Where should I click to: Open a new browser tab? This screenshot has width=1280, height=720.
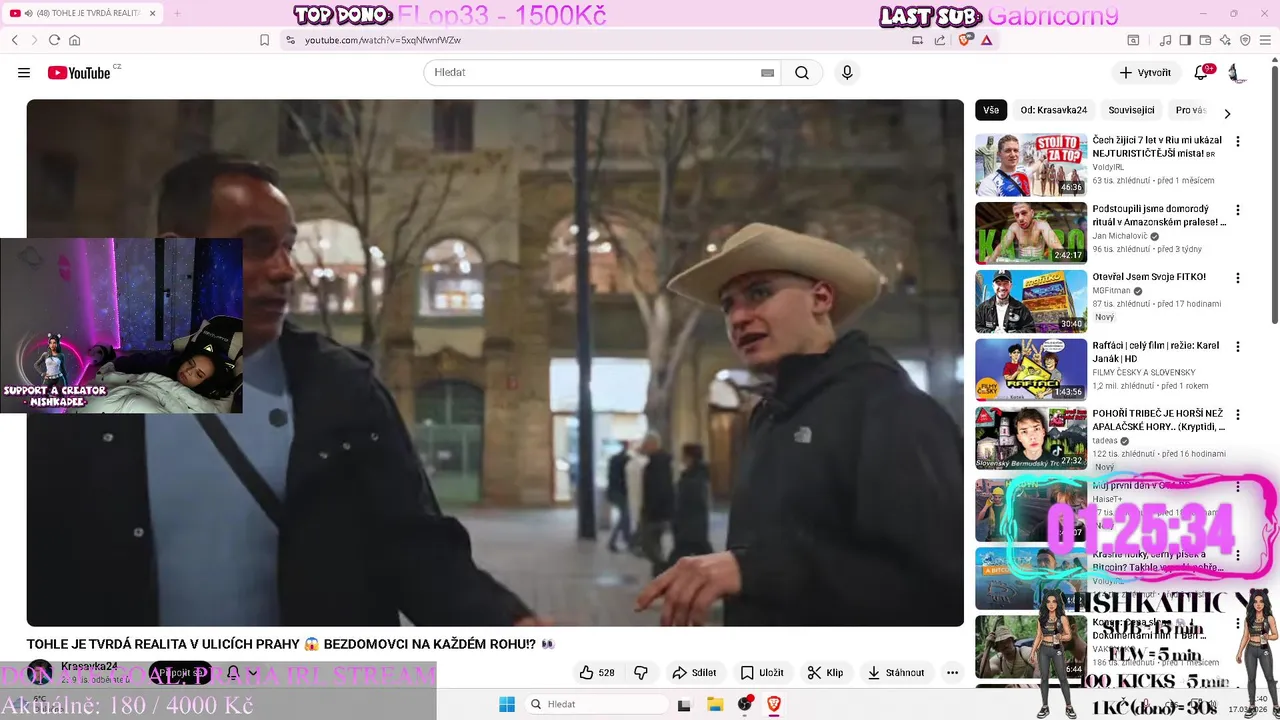[177, 13]
